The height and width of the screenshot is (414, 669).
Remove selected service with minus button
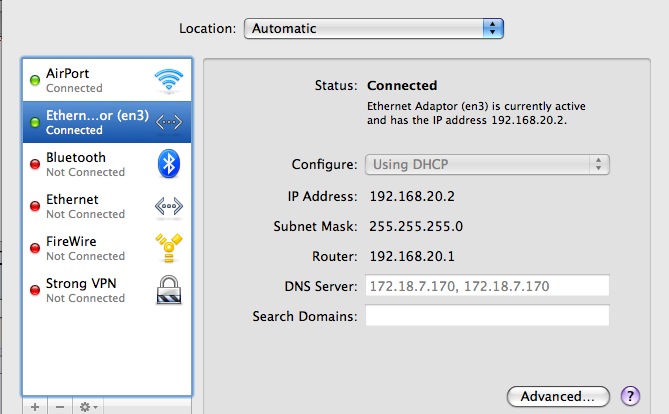click(x=60, y=407)
